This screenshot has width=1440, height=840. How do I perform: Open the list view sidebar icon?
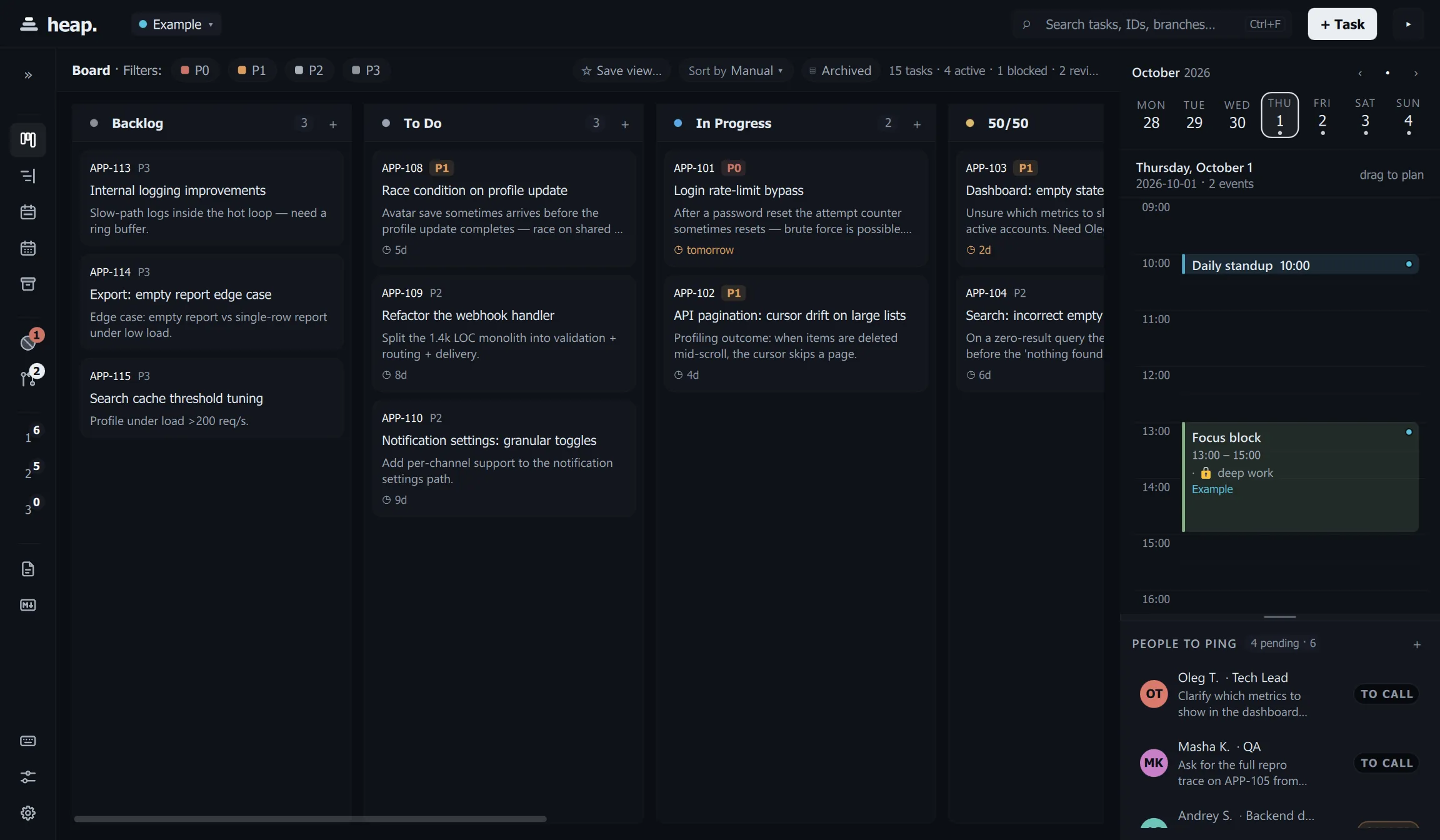[28, 176]
